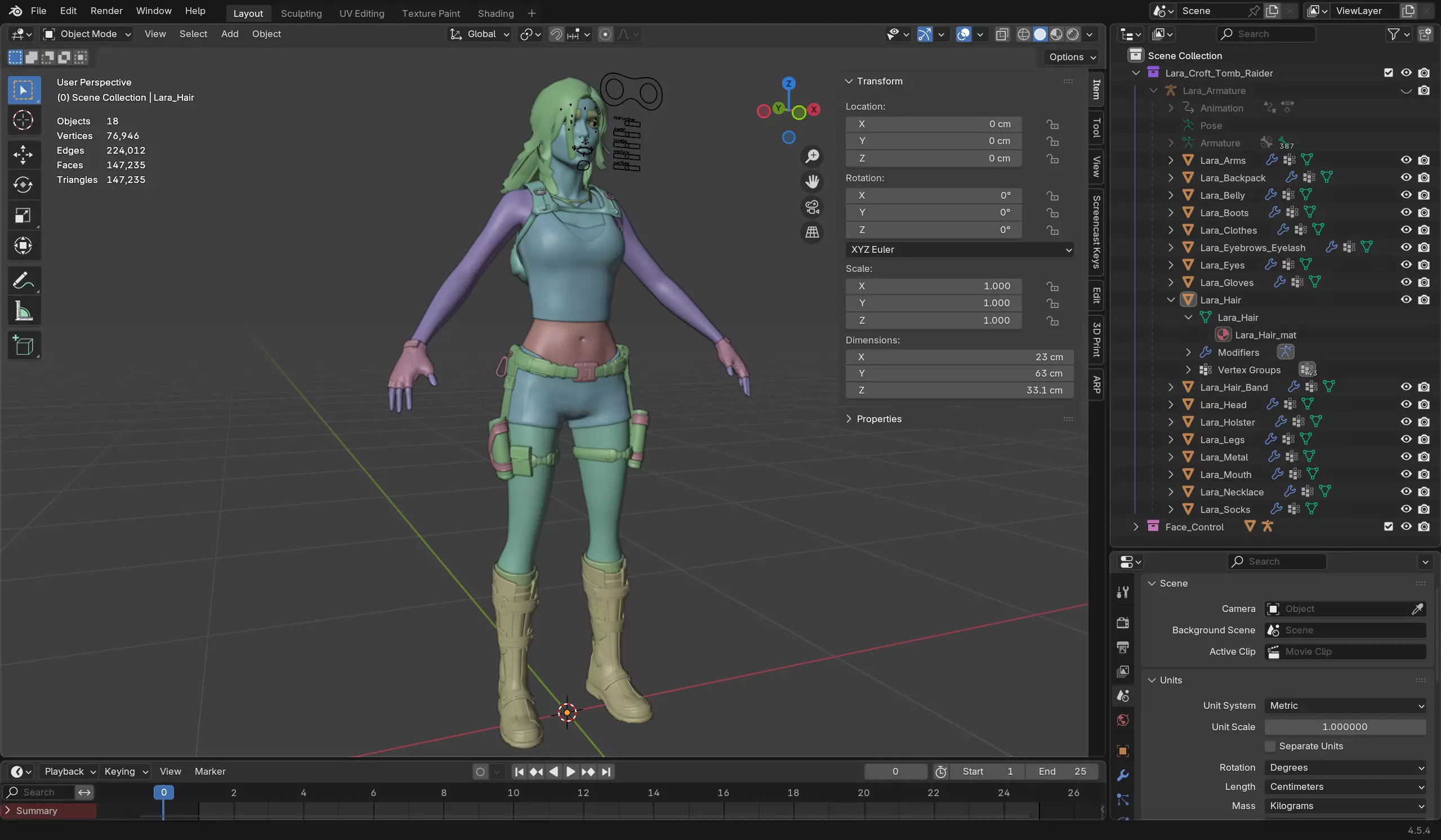Viewport: 1441px width, 840px height.
Task: Open the timeline Marker menu
Action: click(x=210, y=772)
